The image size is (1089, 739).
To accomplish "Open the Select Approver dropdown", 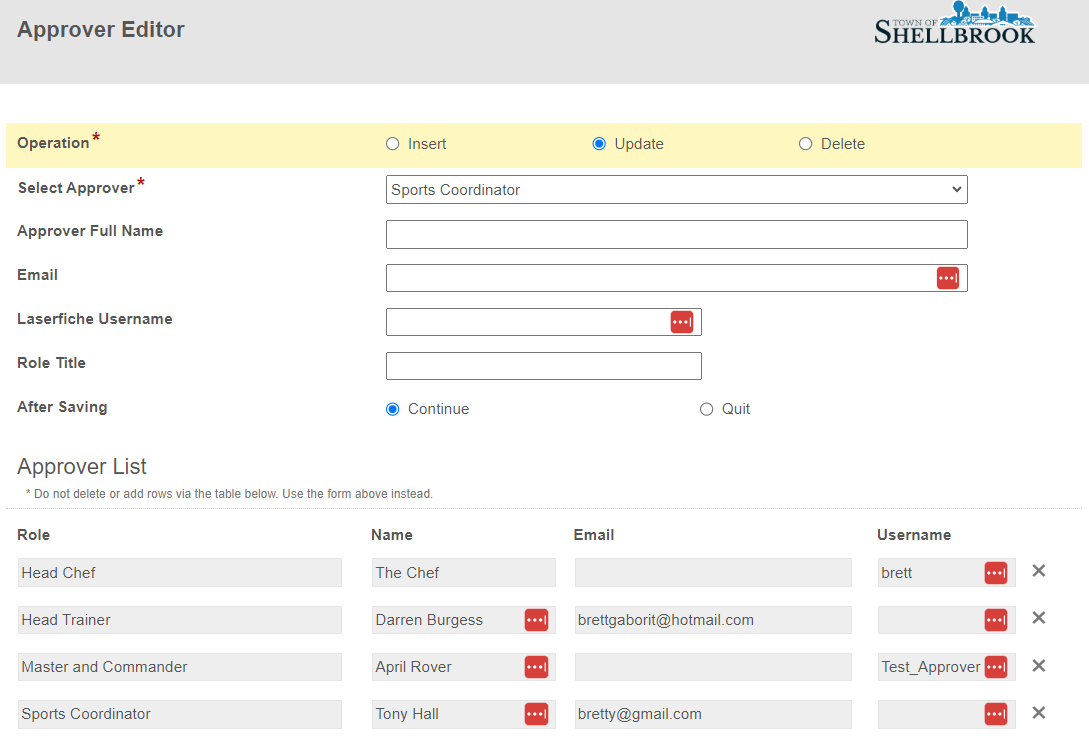I will point(676,190).
